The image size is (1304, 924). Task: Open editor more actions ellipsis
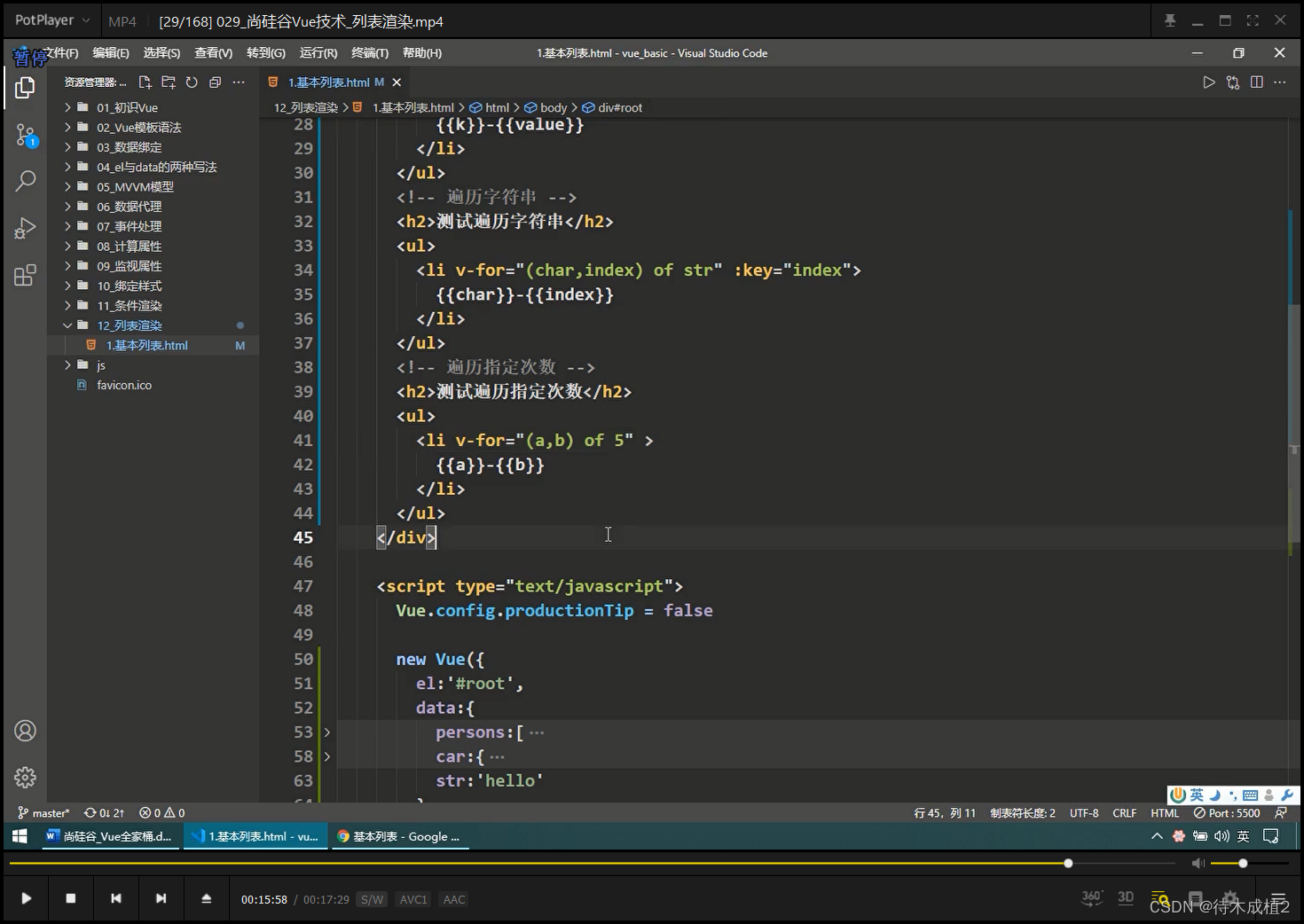(x=1280, y=82)
